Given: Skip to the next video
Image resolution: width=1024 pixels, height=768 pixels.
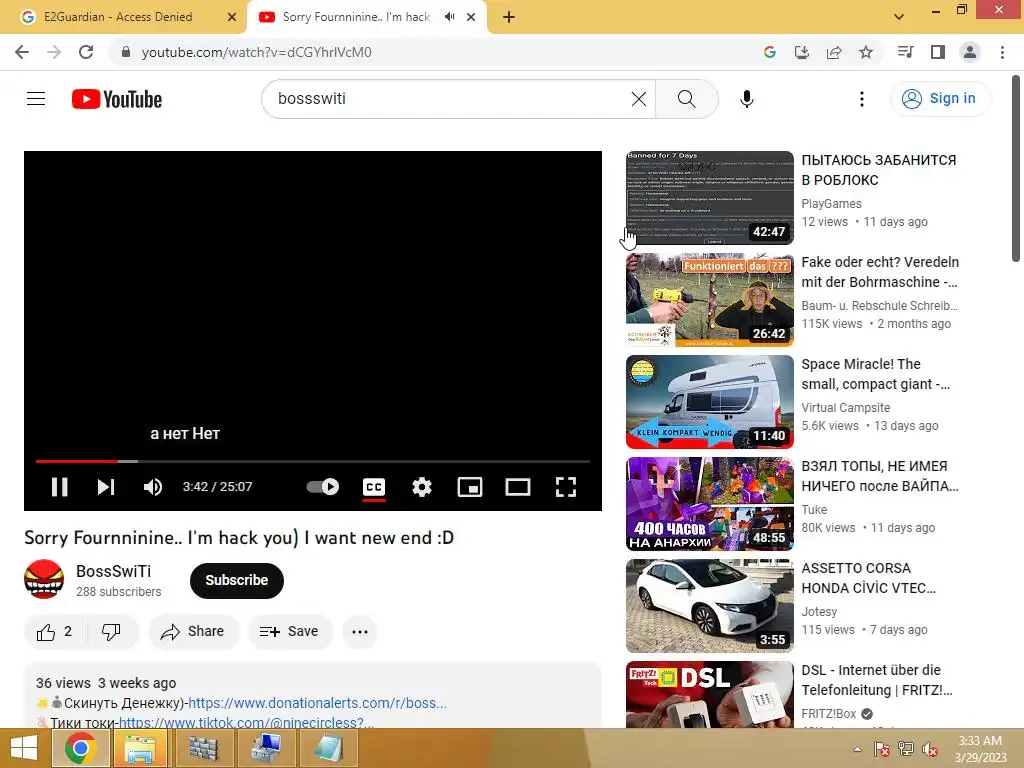Looking at the screenshot, I should pyautogui.click(x=106, y=487).
